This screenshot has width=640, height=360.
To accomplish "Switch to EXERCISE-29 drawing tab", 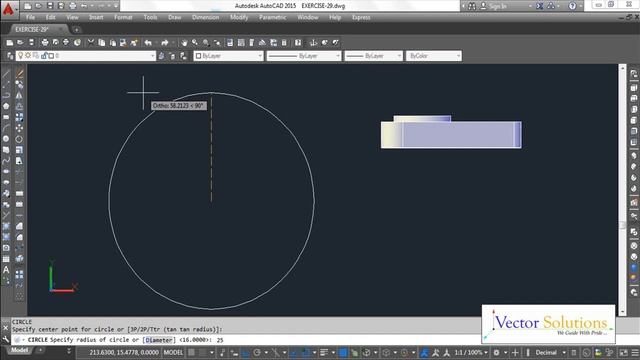I will pyautogui.click(x=32, y=29).
